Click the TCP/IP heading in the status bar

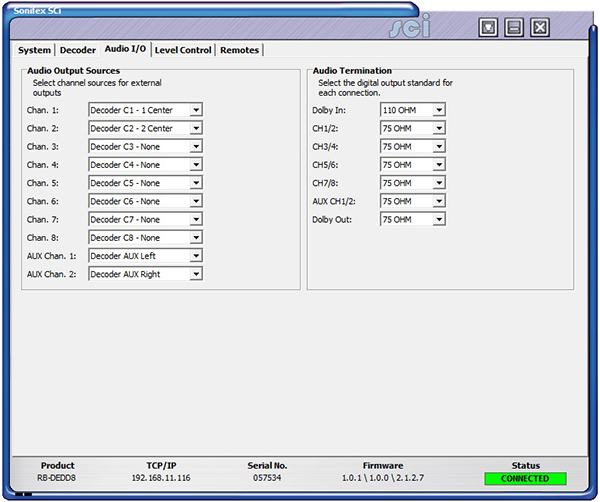tap(161, 466)
